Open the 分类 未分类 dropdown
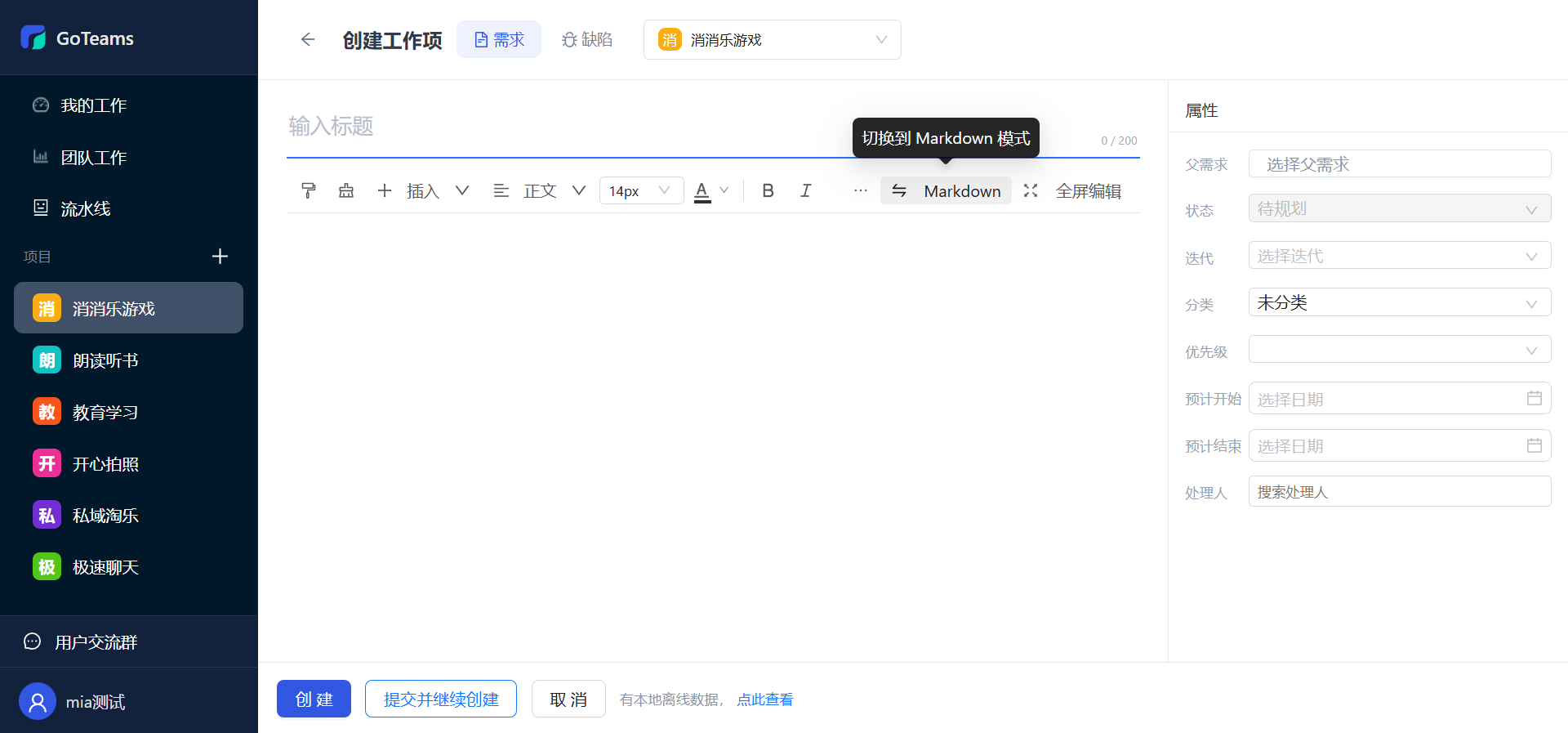Viewport: 1568px width, 733px height. pyautogui.click(x=1400, y=302)
